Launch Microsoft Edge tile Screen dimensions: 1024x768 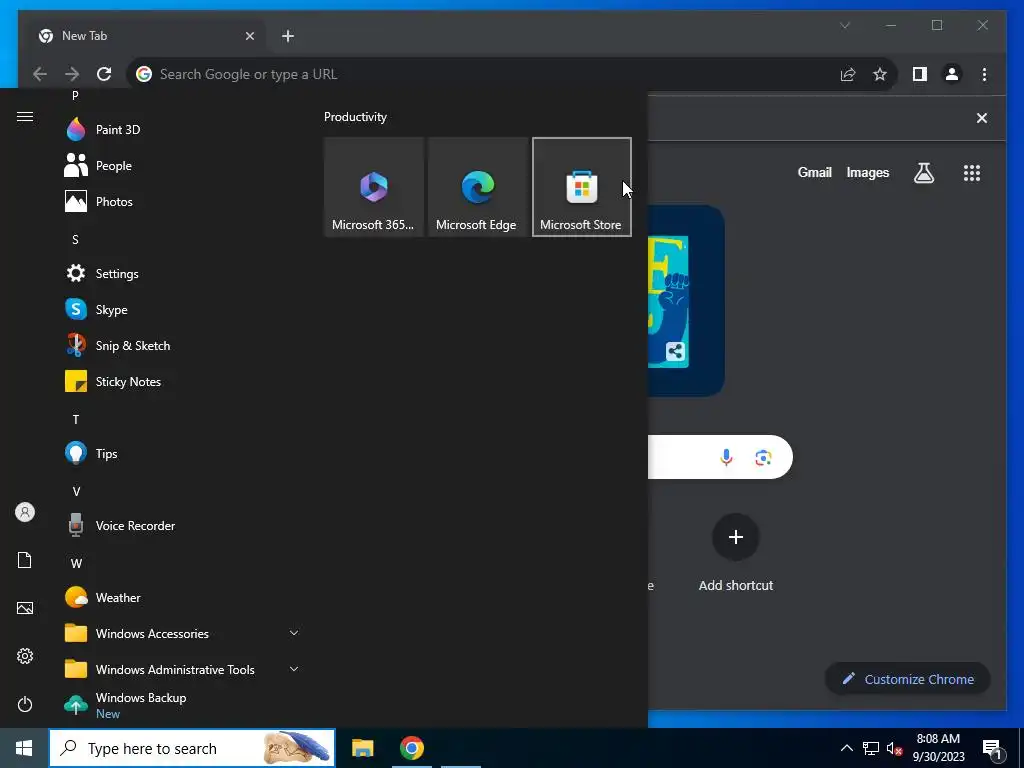coord(477,187)
